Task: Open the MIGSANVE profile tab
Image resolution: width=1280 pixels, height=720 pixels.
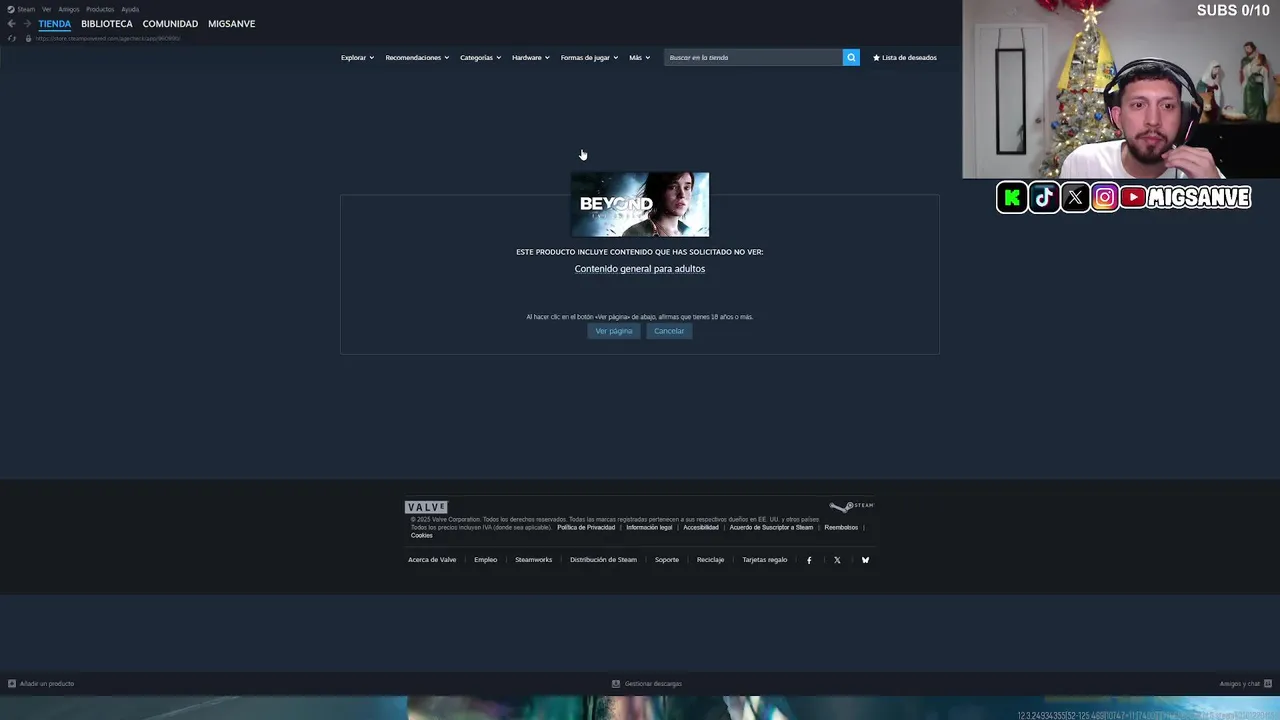Action: 231,23
